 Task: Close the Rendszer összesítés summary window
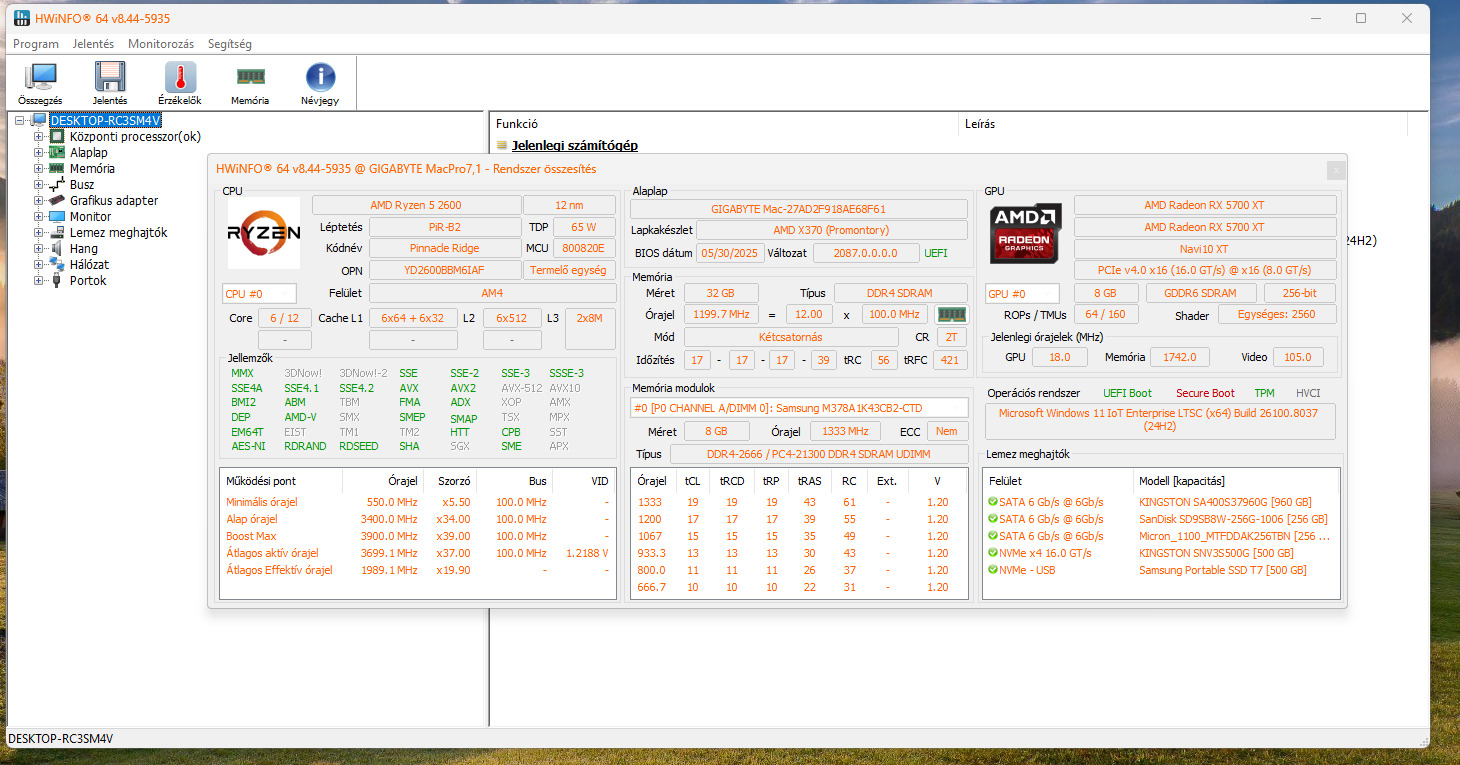pyautogui.click(x=1335, y=170)
